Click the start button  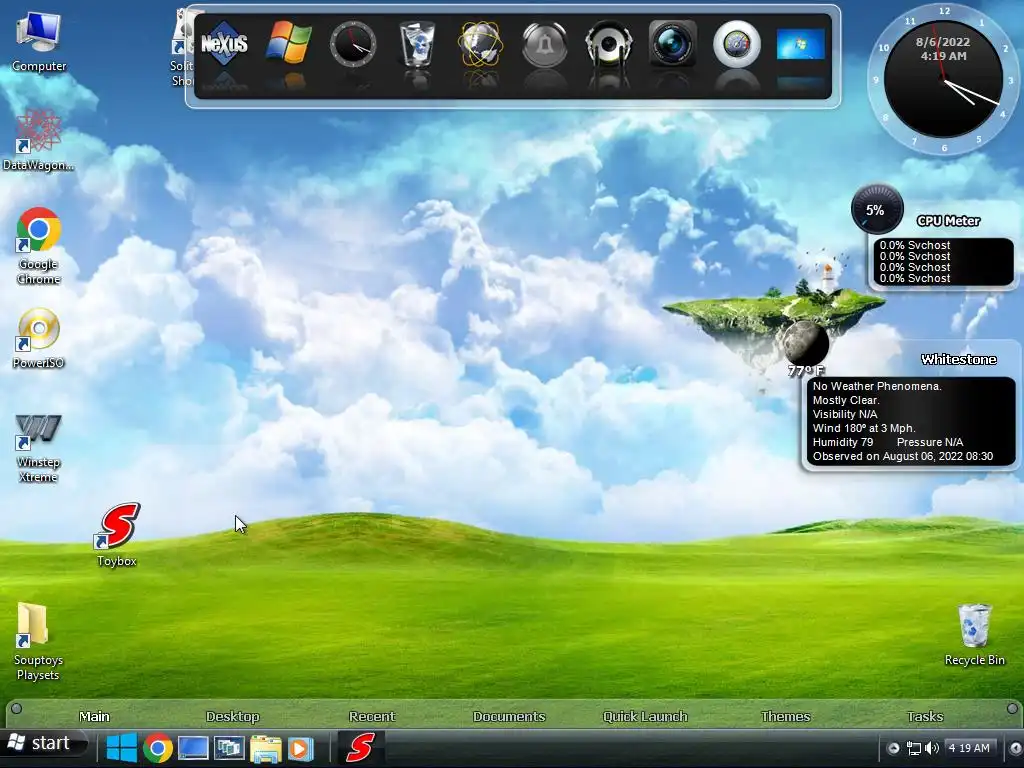click(44, 744)
